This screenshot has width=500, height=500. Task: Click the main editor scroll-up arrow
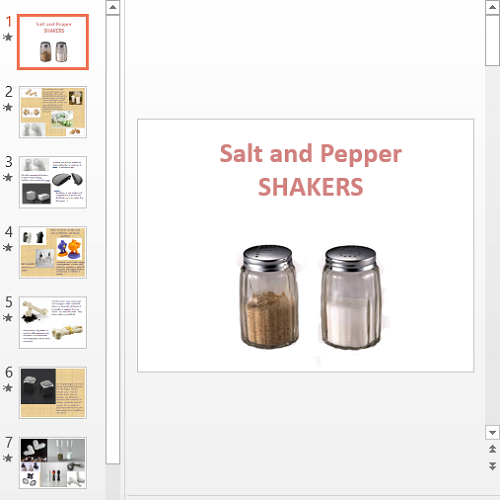[x=492, y=7]
